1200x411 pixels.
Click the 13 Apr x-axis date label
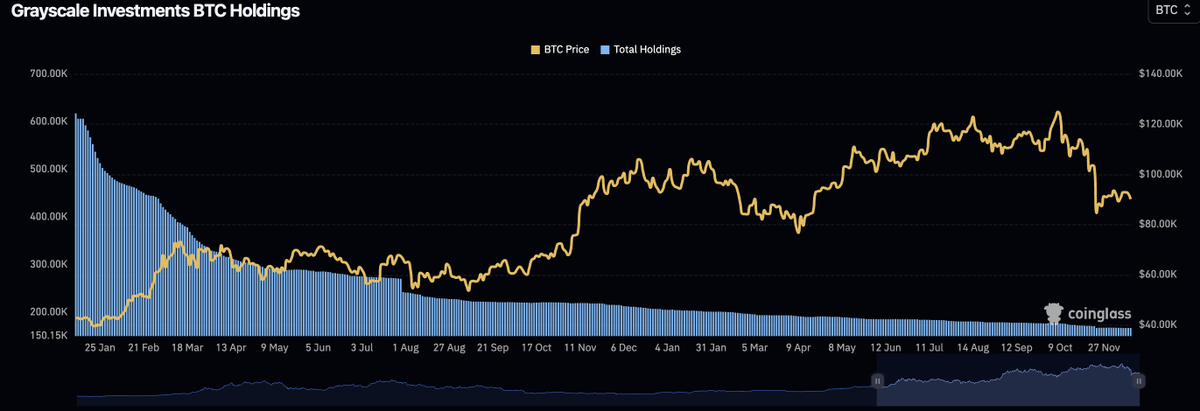click(232, 348)
